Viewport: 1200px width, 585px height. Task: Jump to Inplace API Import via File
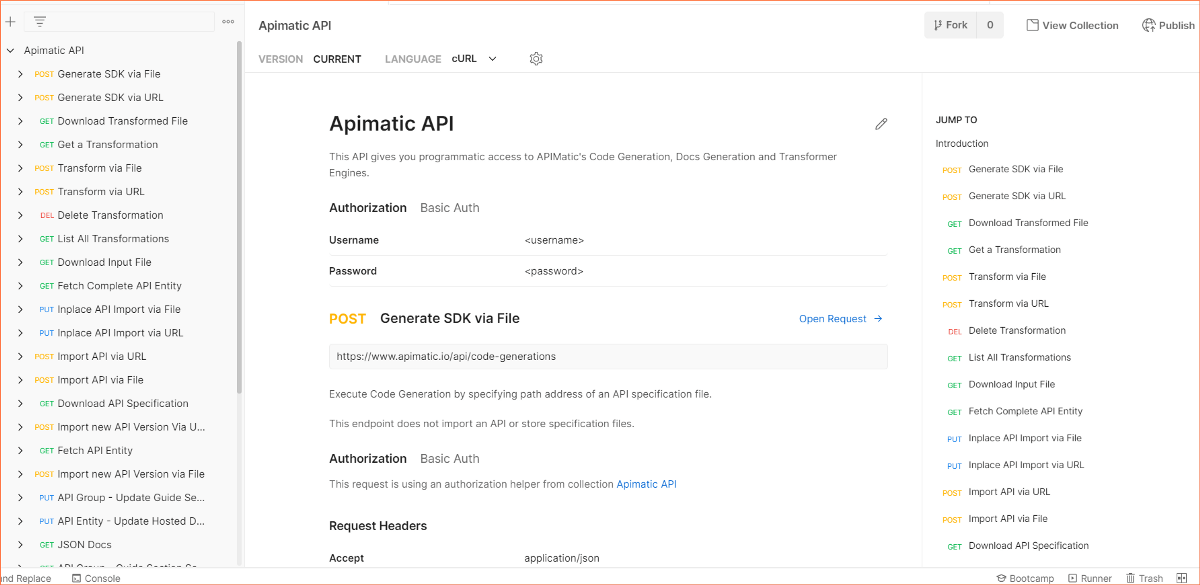[x=1025, y=438]
